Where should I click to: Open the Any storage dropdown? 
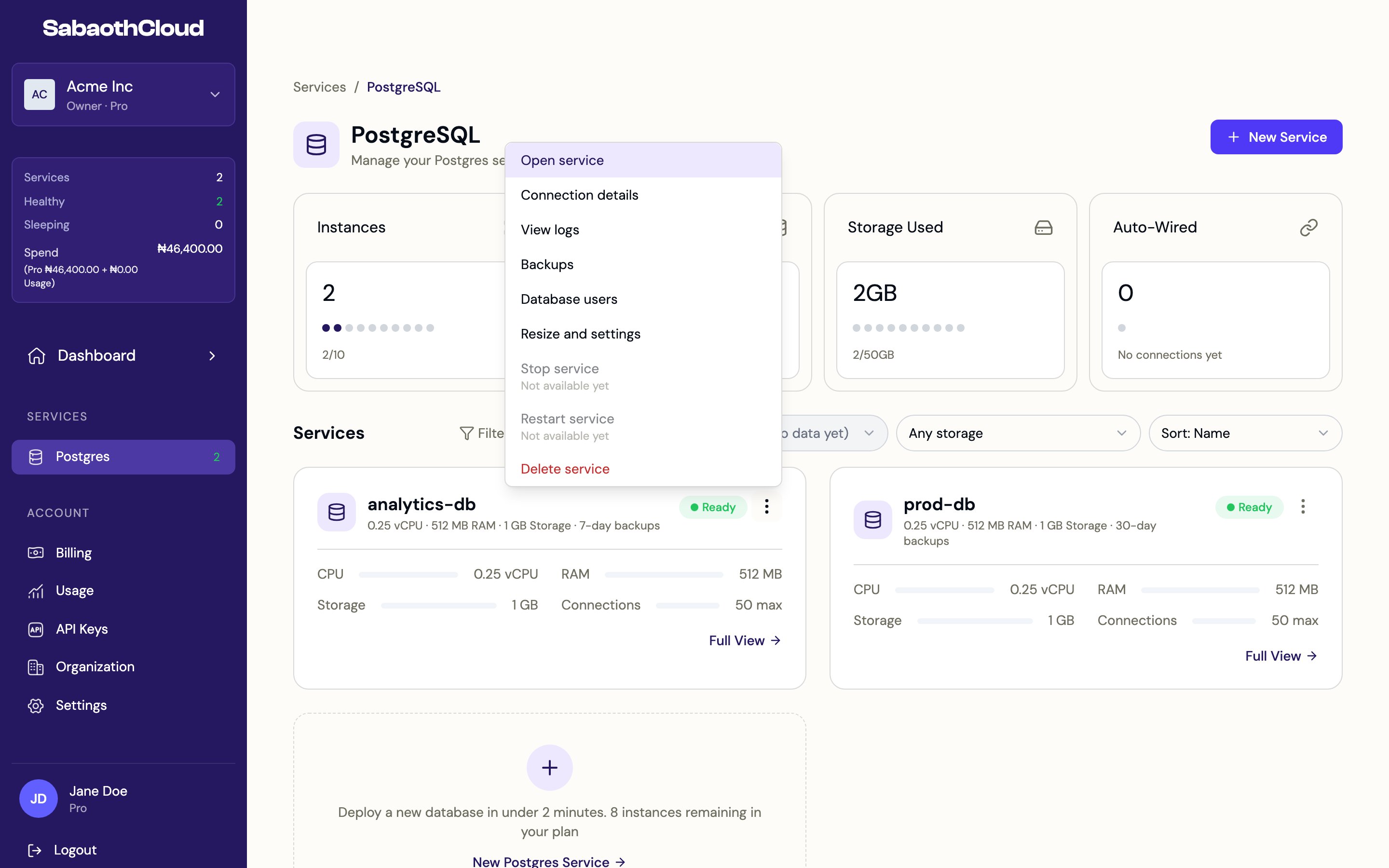point(1018,434)
